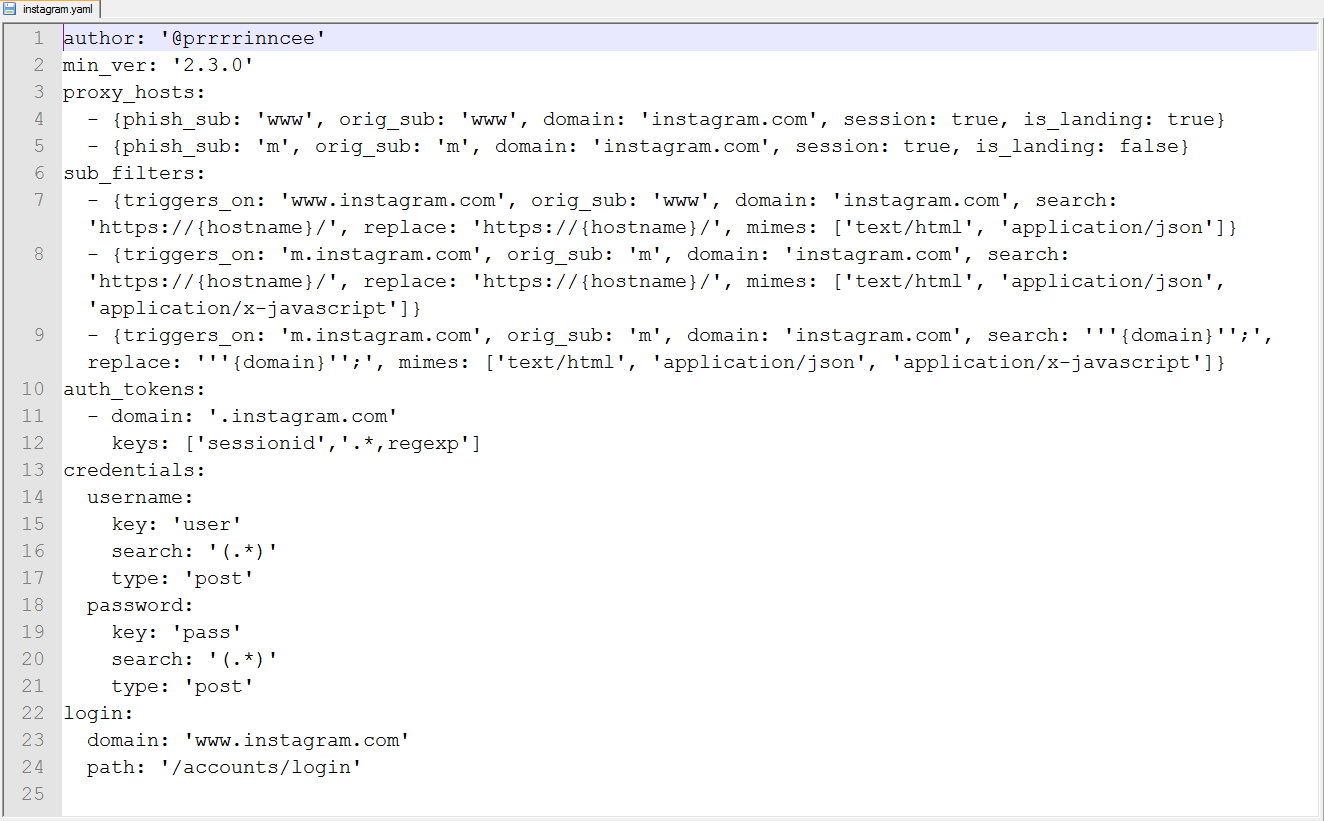Place cursor on min_ver: '2.3.0' line
1324x821 pixels.
(158, 65)
